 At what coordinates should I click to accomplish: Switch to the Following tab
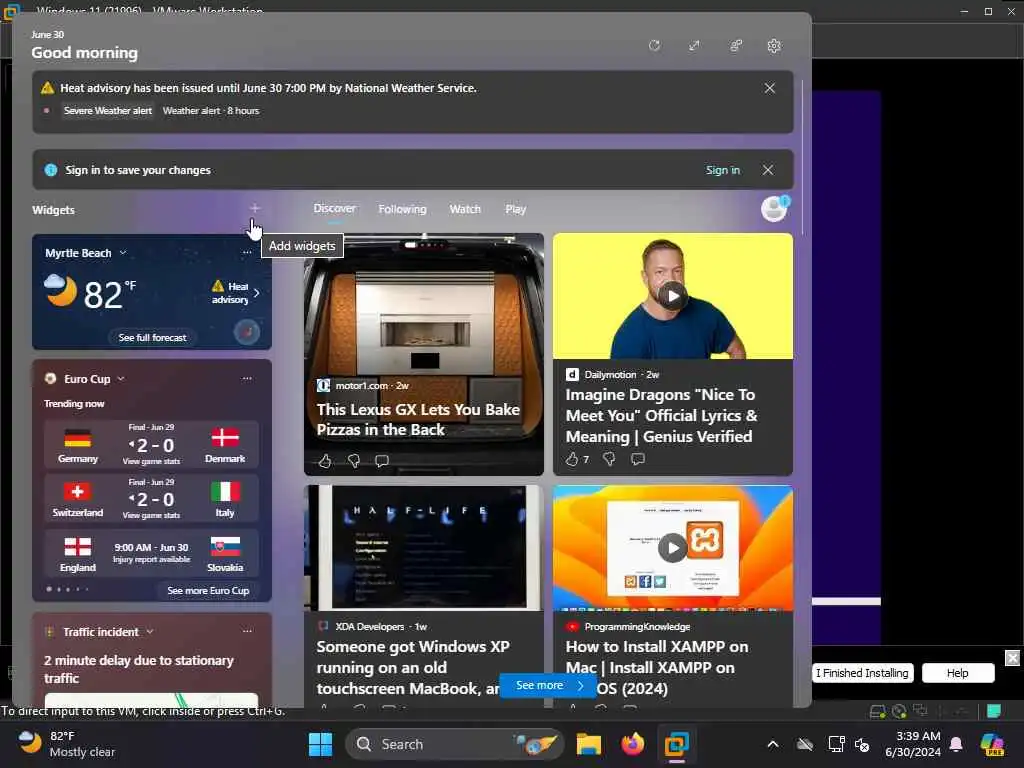point(402,209)
